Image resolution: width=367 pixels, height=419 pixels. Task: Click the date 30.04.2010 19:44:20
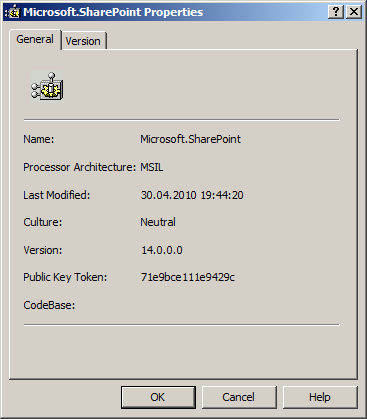coord(192,195)
